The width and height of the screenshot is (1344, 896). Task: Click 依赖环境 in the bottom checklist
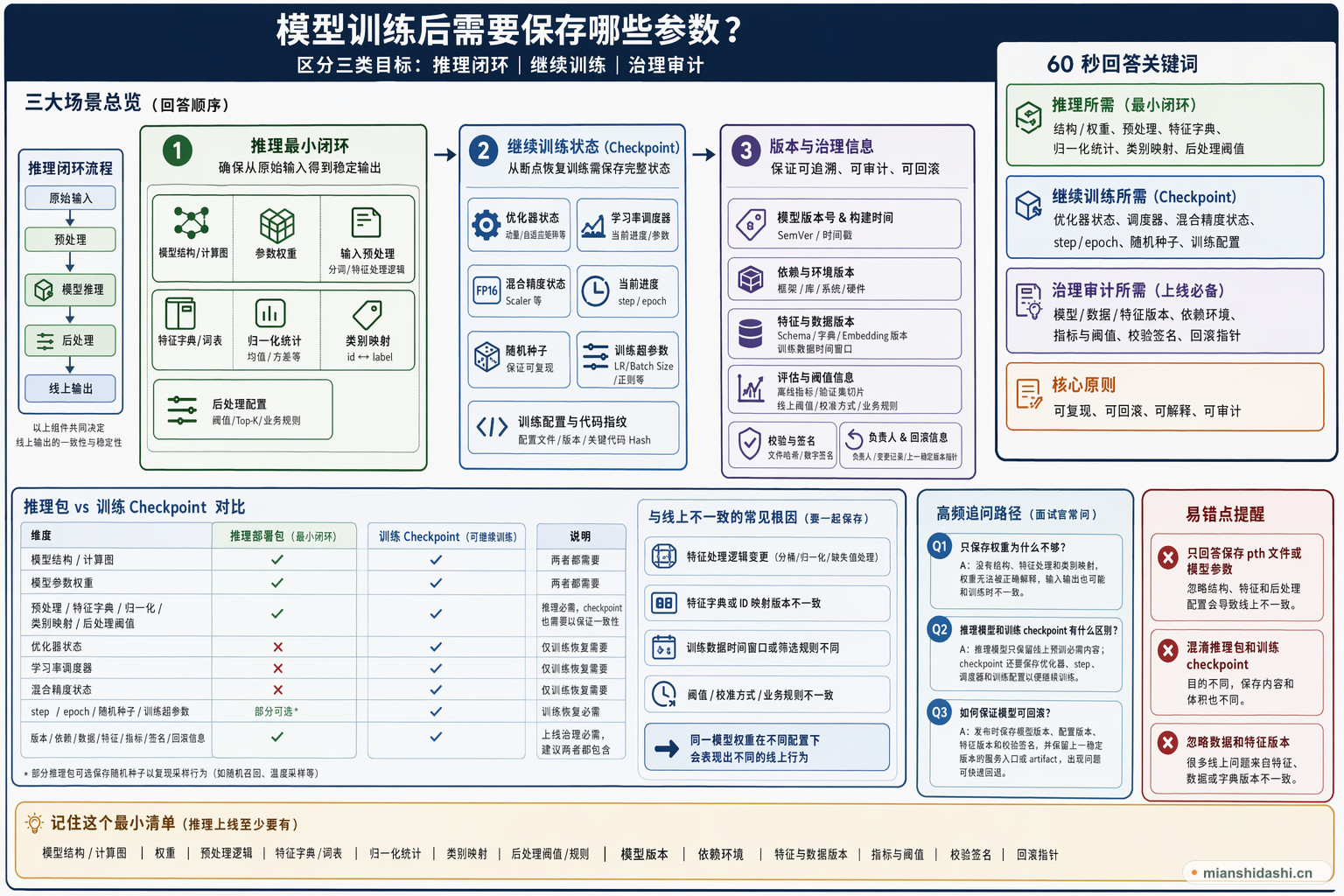[x=720, y=854]
